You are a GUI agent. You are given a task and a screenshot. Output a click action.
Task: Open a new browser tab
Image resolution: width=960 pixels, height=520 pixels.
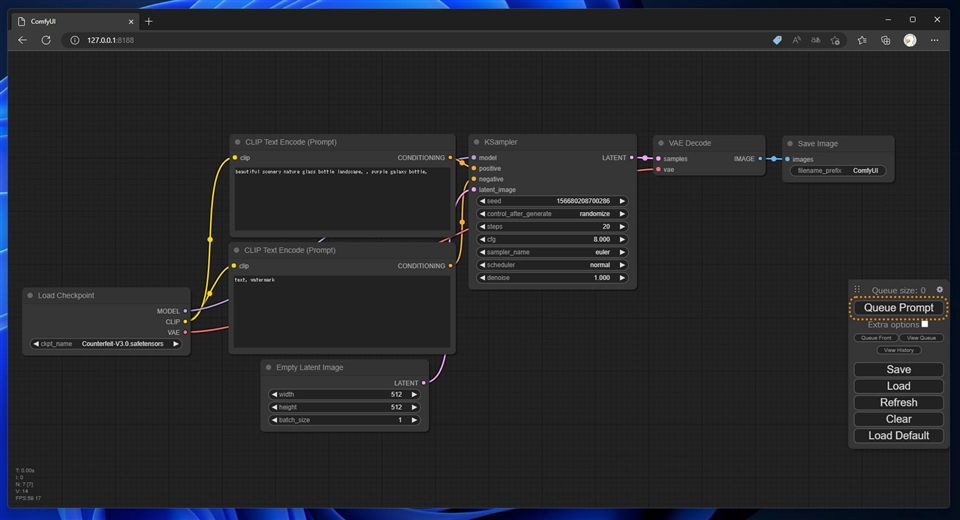pyautogui.click(x=149, y=21)
